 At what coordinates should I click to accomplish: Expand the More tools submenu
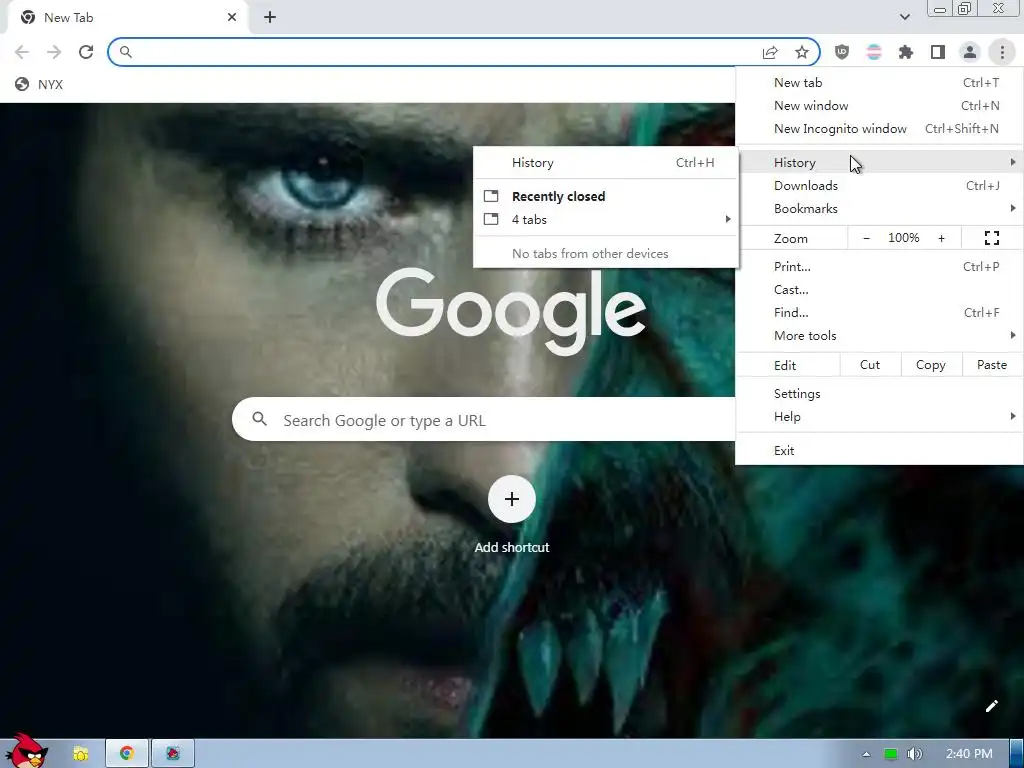879,336
